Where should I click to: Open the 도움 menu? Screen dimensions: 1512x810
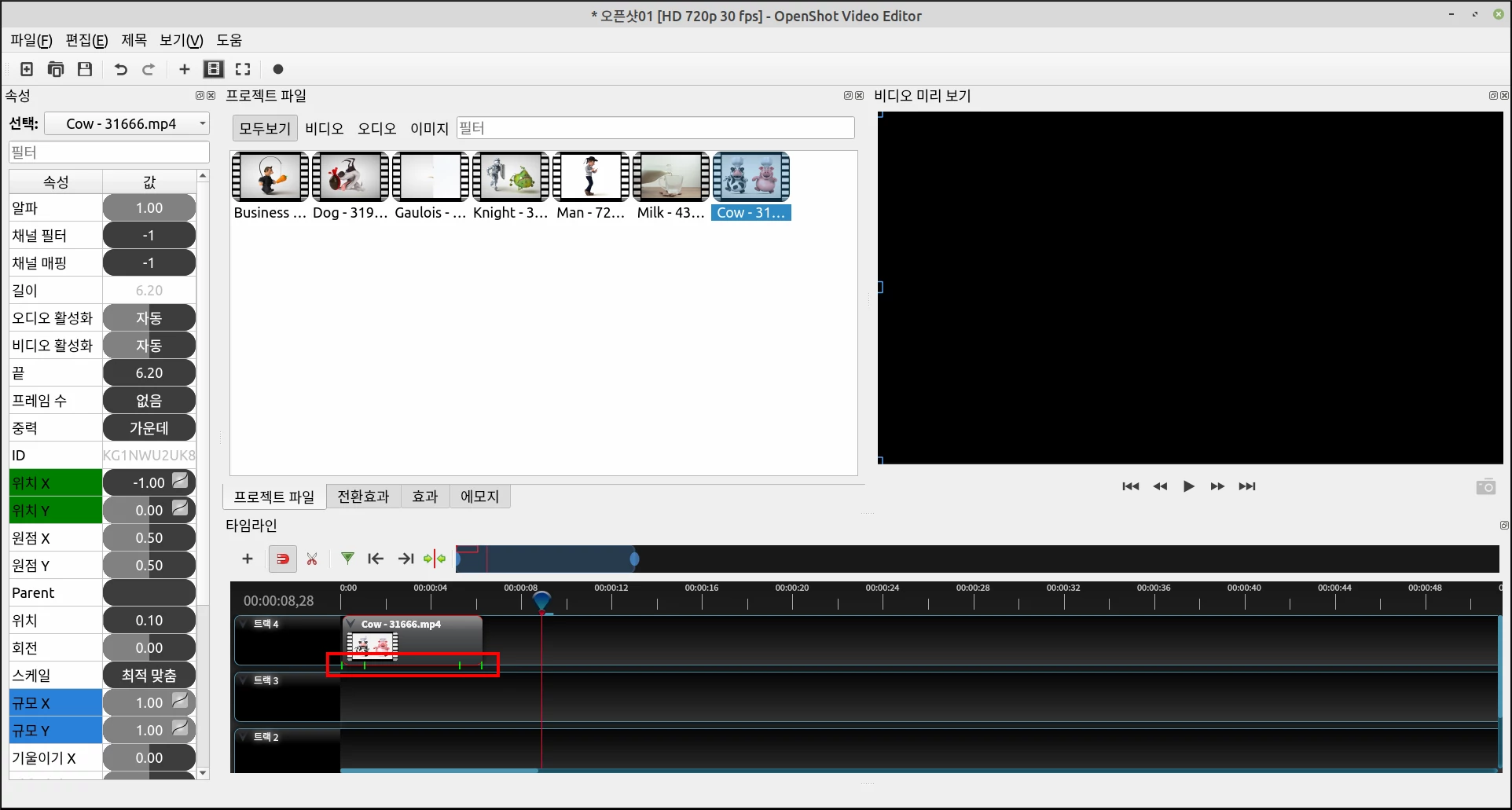(229, 40)
